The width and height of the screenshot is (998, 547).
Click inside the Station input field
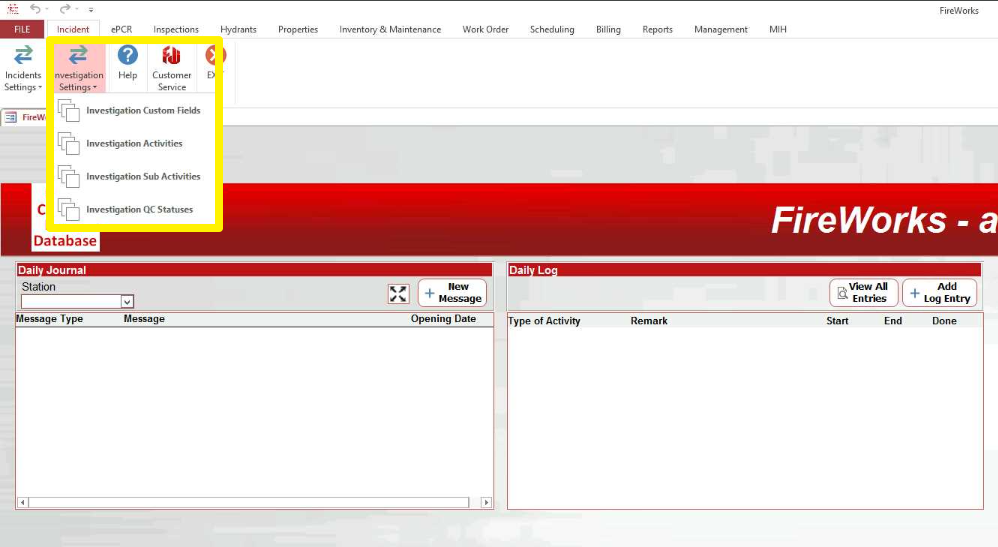[71, 302]
